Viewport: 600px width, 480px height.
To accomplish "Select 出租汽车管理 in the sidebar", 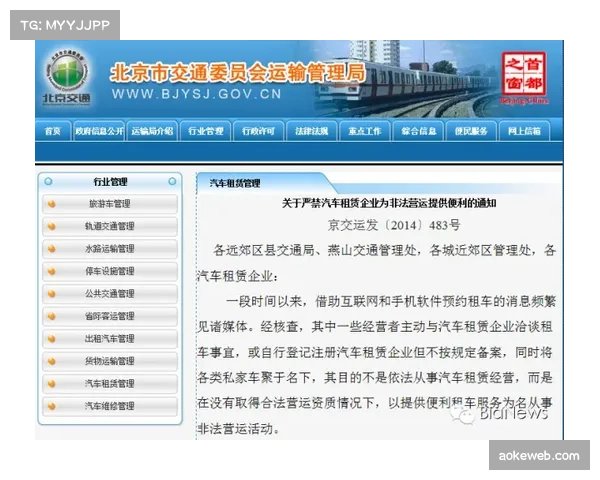I will [110, 339].
